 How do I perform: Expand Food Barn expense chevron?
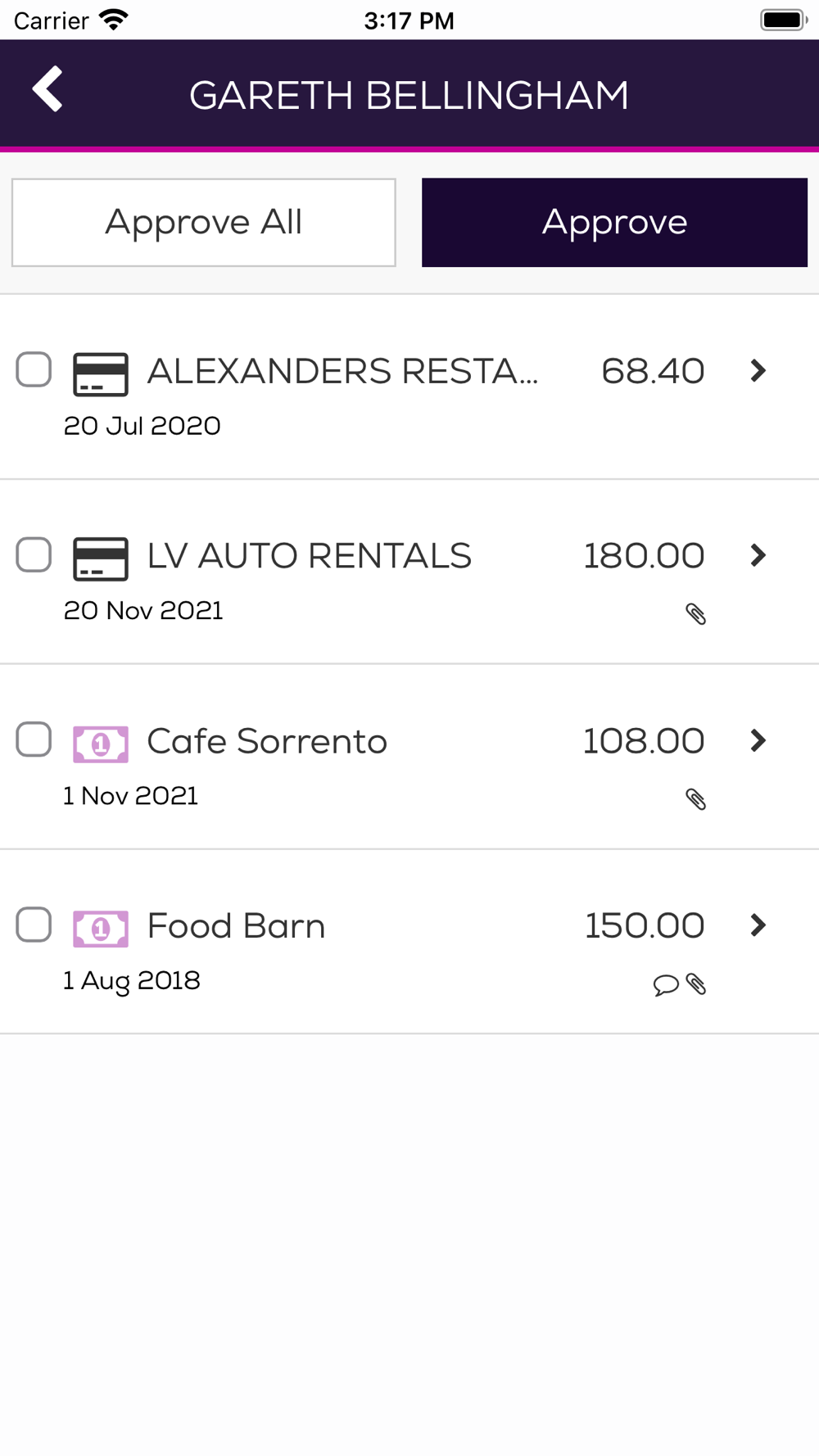pos(758,926)
